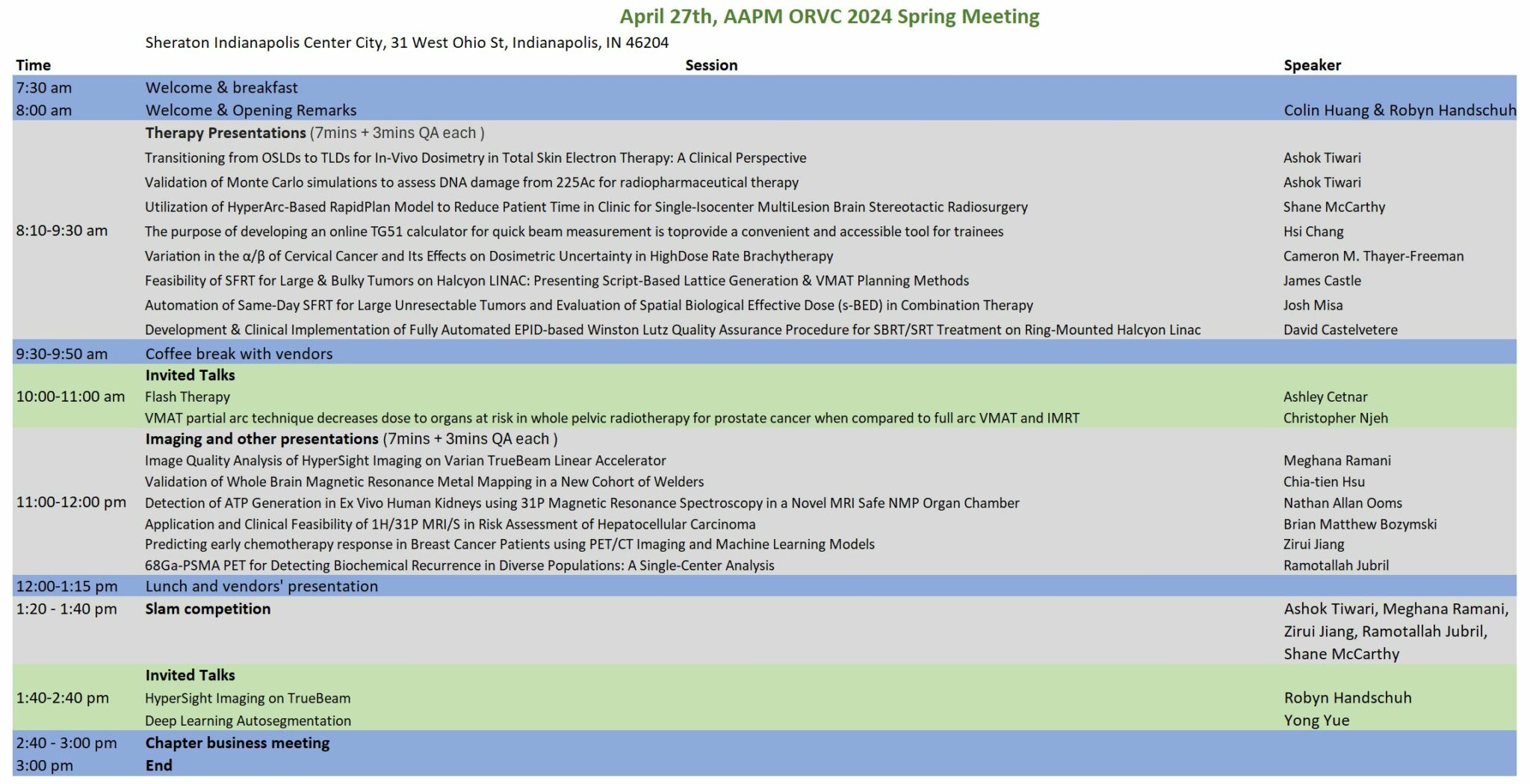Select the '11:00-12:00 pm' time cell
This screenshot has width=1530, height=784.
point(71,503)
